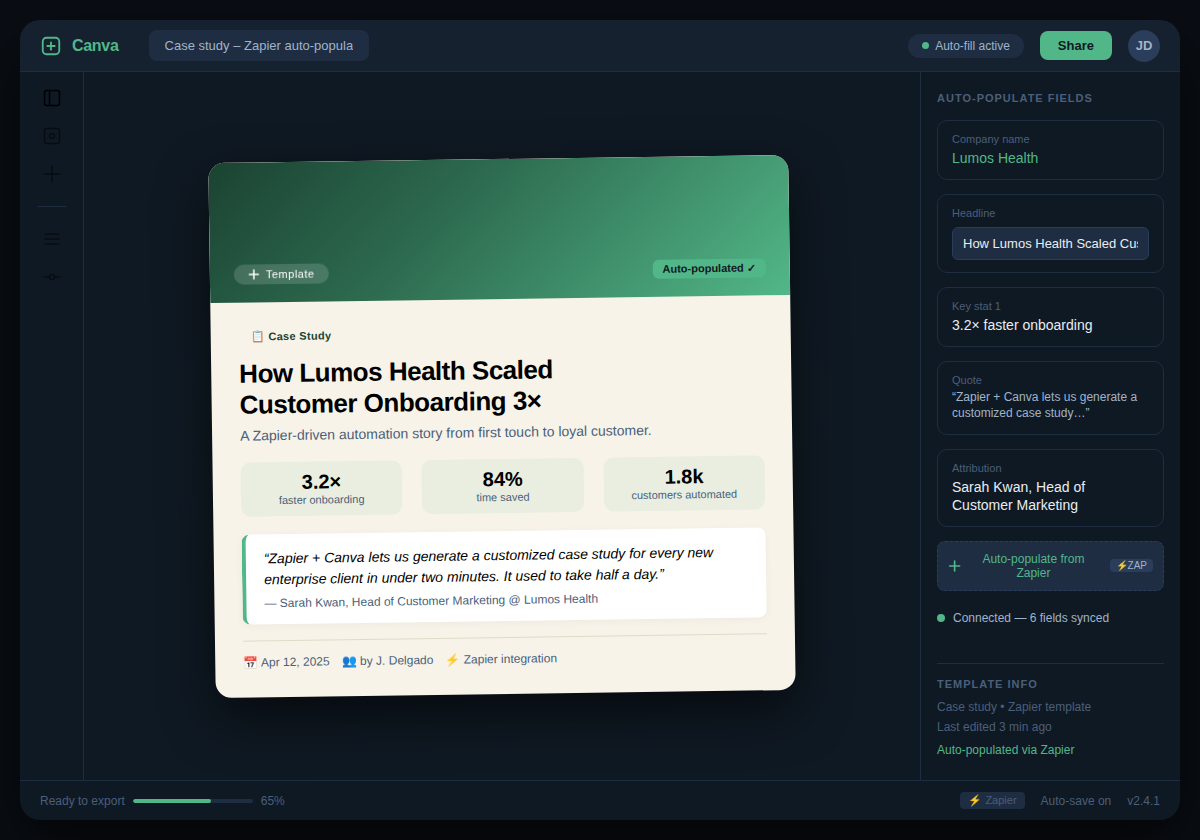Viewport: 1200px width, 840px height.
Task: Select the Key stat 1 field
Action: click(x=1050, y=317)
